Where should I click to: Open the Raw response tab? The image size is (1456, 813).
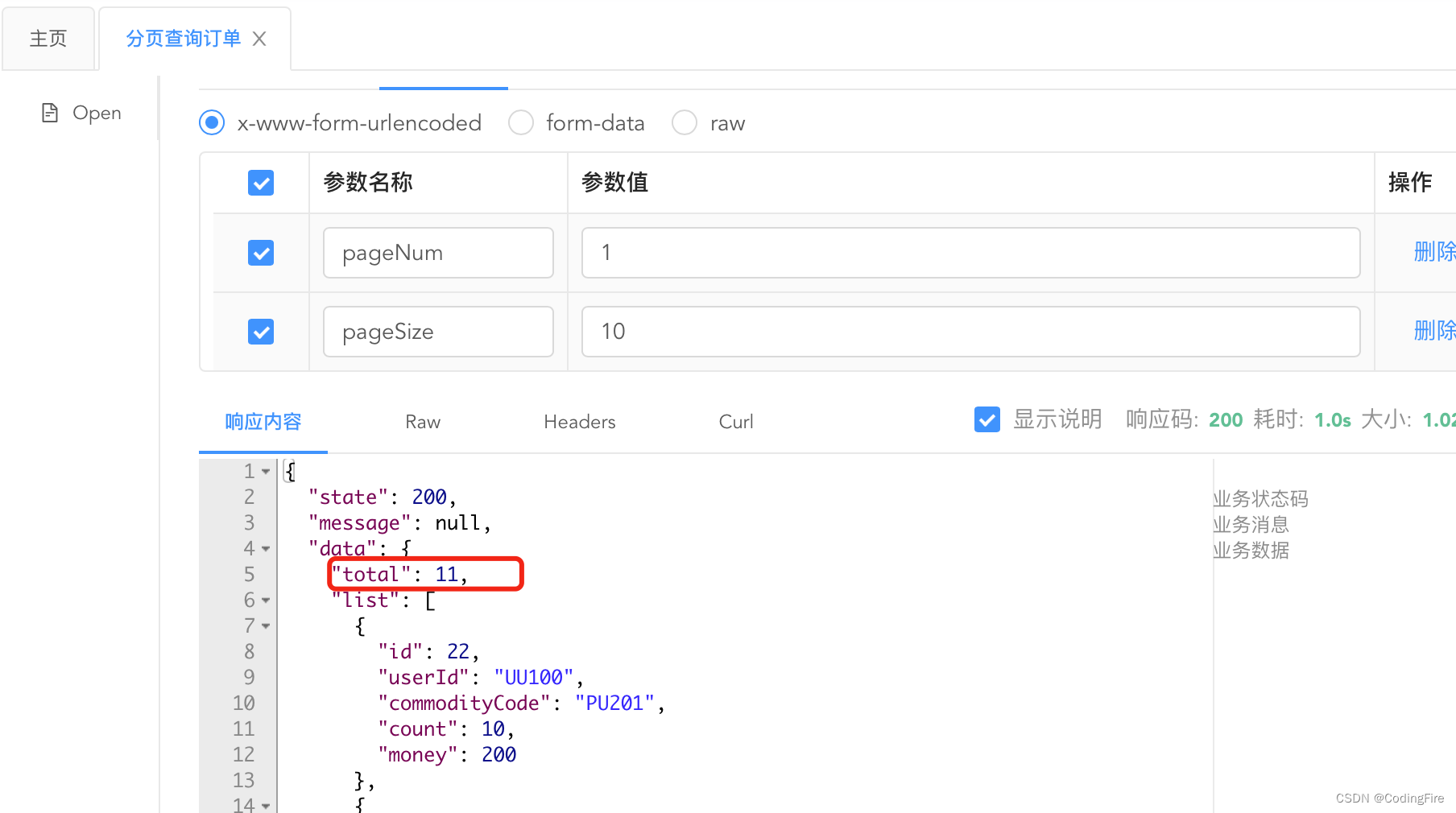click(423, 422)
